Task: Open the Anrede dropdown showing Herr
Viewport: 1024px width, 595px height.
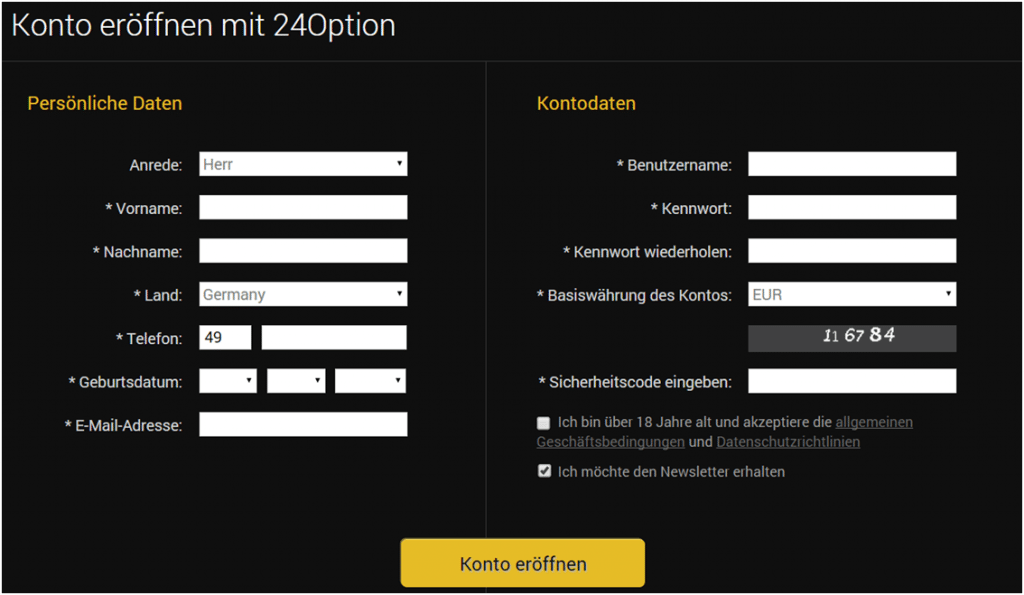Action: tap(303, 164)
